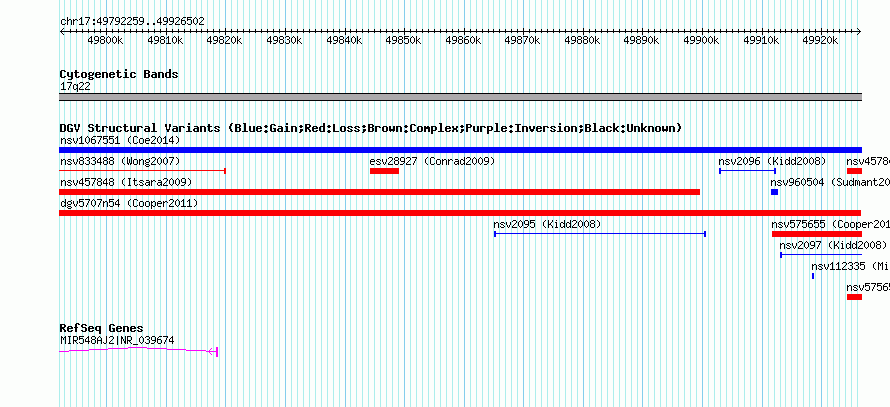Viewport: 890px width, 407px height.
Task: Click the chr17:49792259..49926502 coordinate label
Action: 132,22
